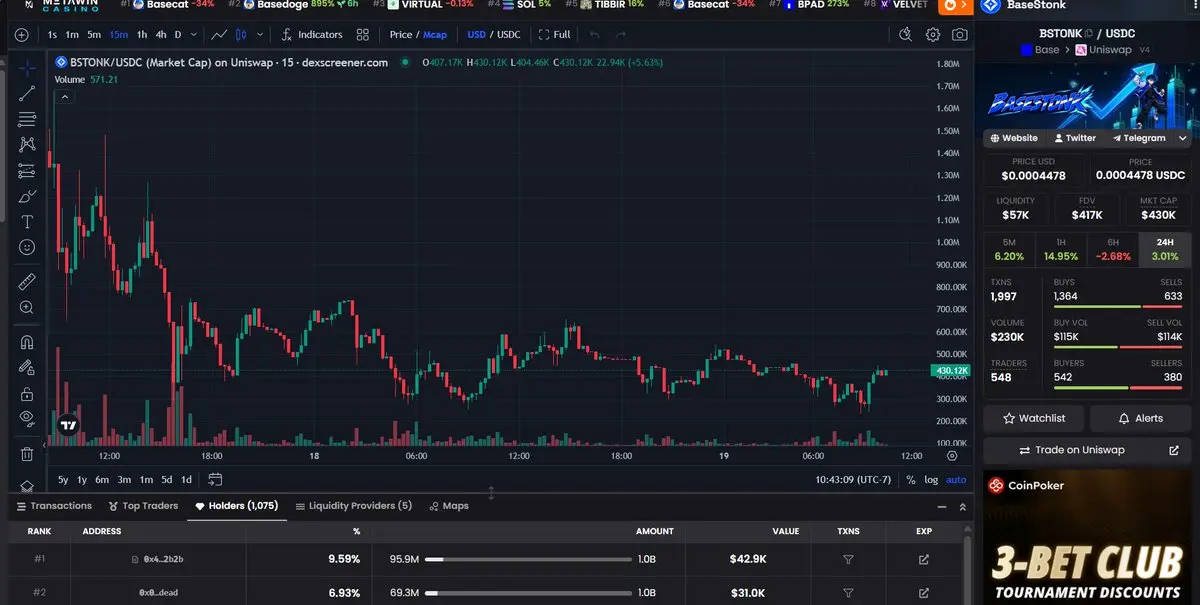Image resolution: width=1200 pixels, height=605 pixels.
Task: Set interval to 1s
Action: [x=52, y=34]
